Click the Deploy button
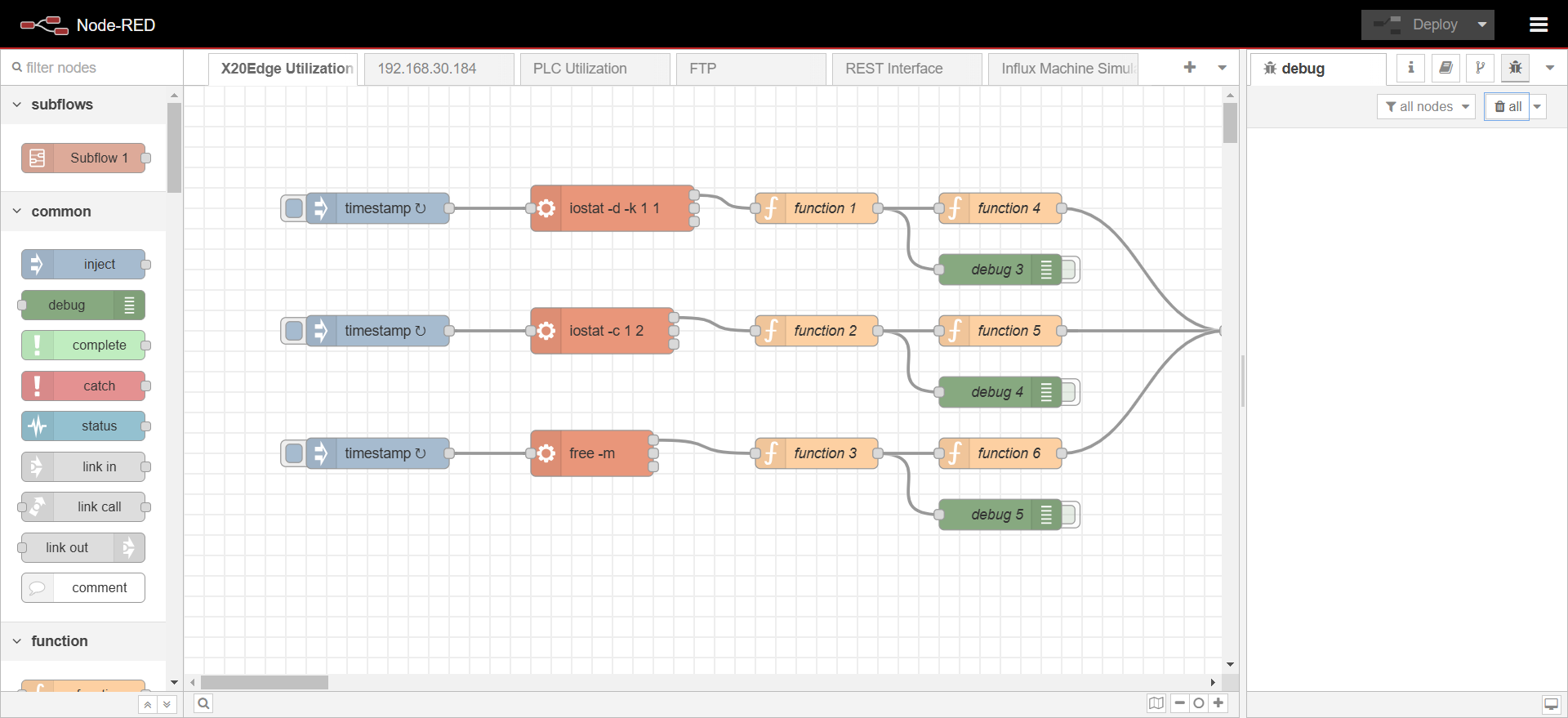Viewport: 1568px width, 718px height. (1419, 25)
